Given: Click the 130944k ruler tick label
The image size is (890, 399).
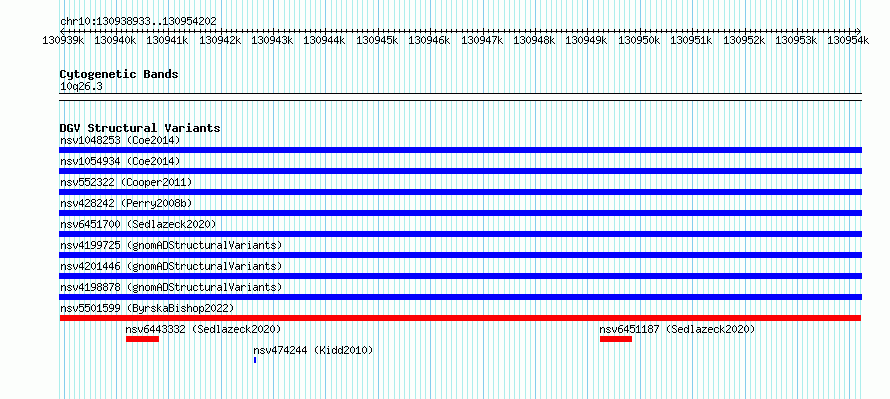Looking at the screenshot, I should coord(325,40).
